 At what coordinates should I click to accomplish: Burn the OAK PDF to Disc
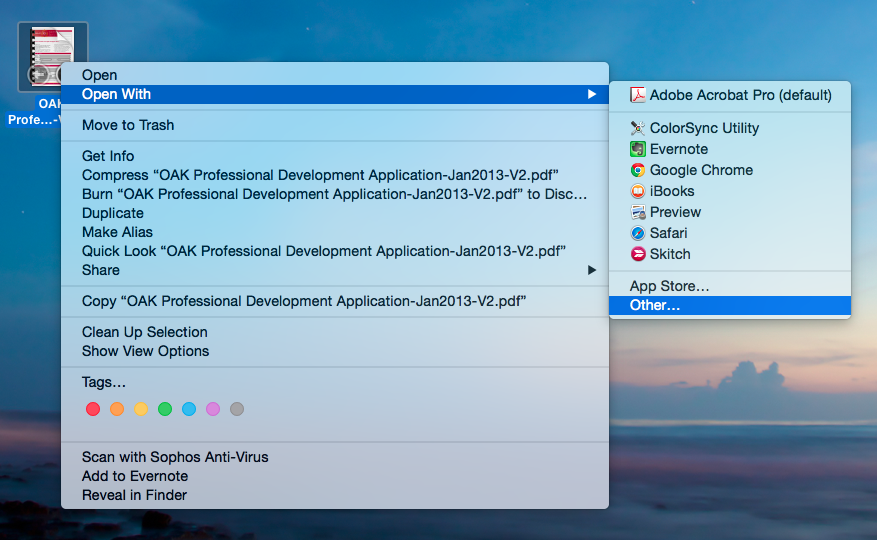335,194
